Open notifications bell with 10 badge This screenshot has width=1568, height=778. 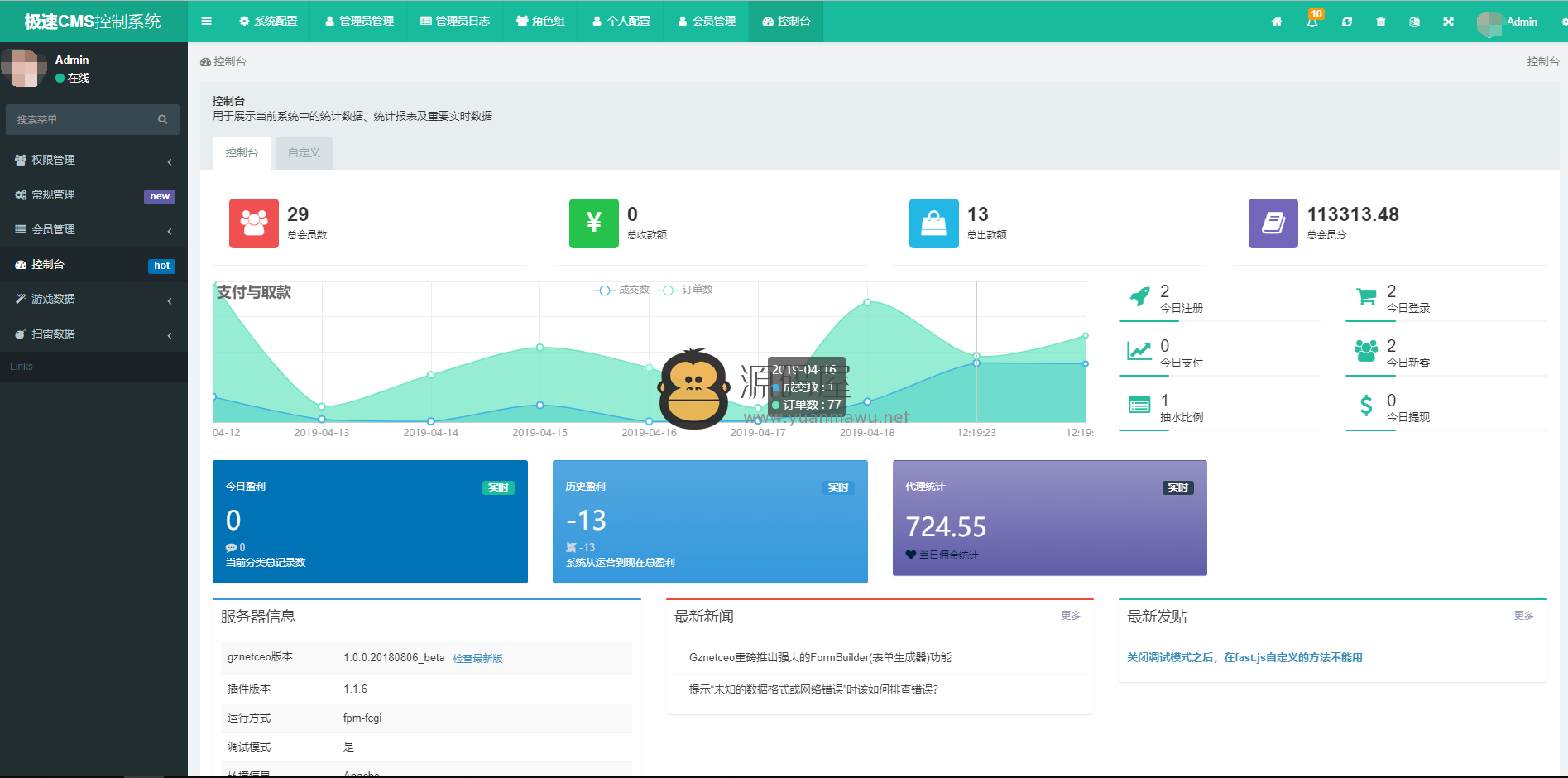pyautogui.click(x=1313, y=20)
